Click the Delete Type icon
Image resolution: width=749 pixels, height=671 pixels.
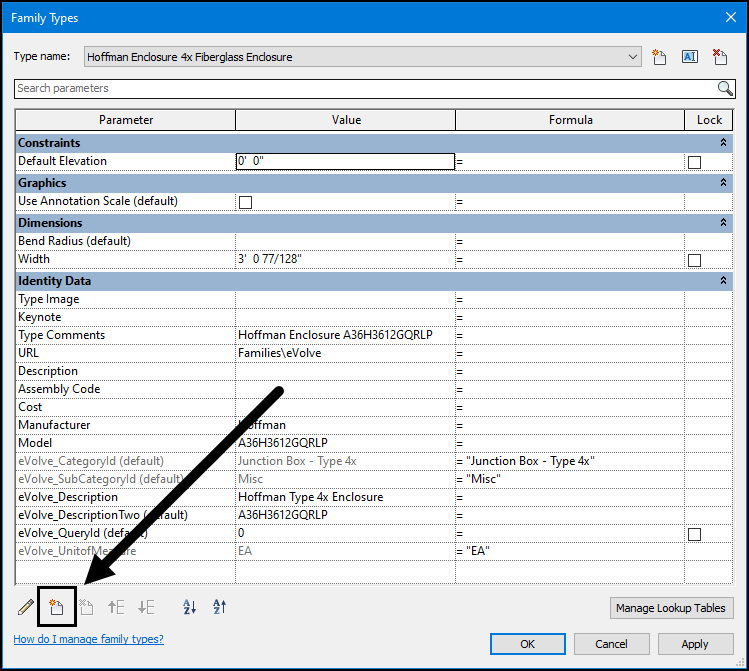720,57
